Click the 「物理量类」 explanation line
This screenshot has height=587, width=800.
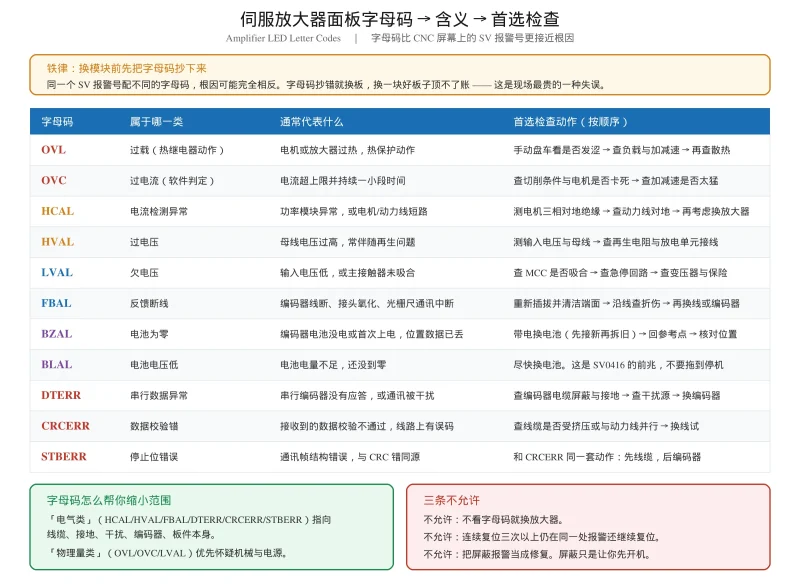point(167,553)
